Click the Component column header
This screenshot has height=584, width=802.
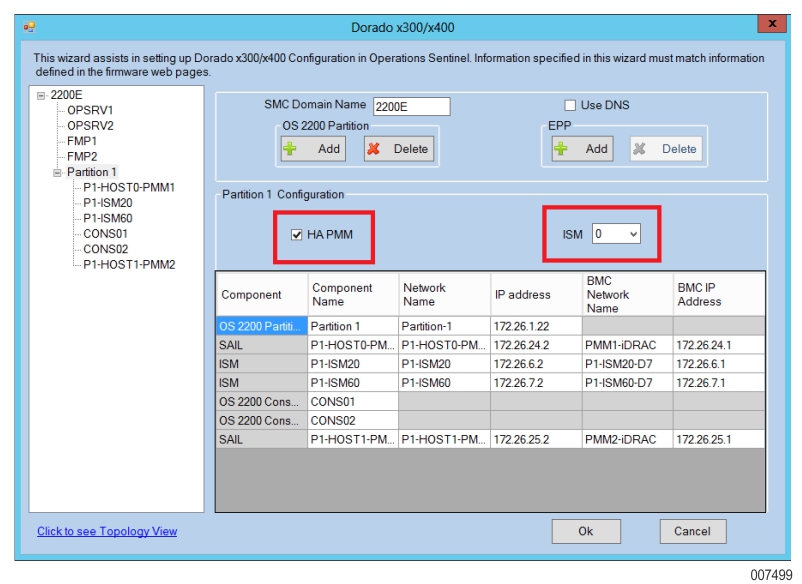(x=262, y=295)
